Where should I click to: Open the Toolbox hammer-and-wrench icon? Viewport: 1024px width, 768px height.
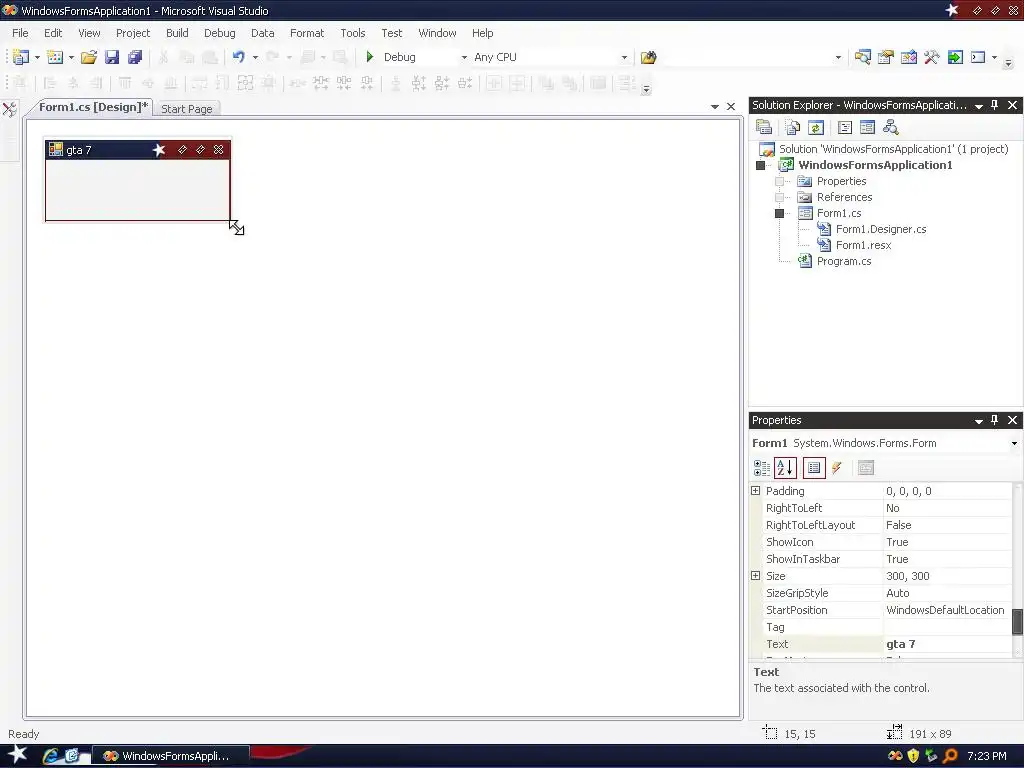click(931, 57)
